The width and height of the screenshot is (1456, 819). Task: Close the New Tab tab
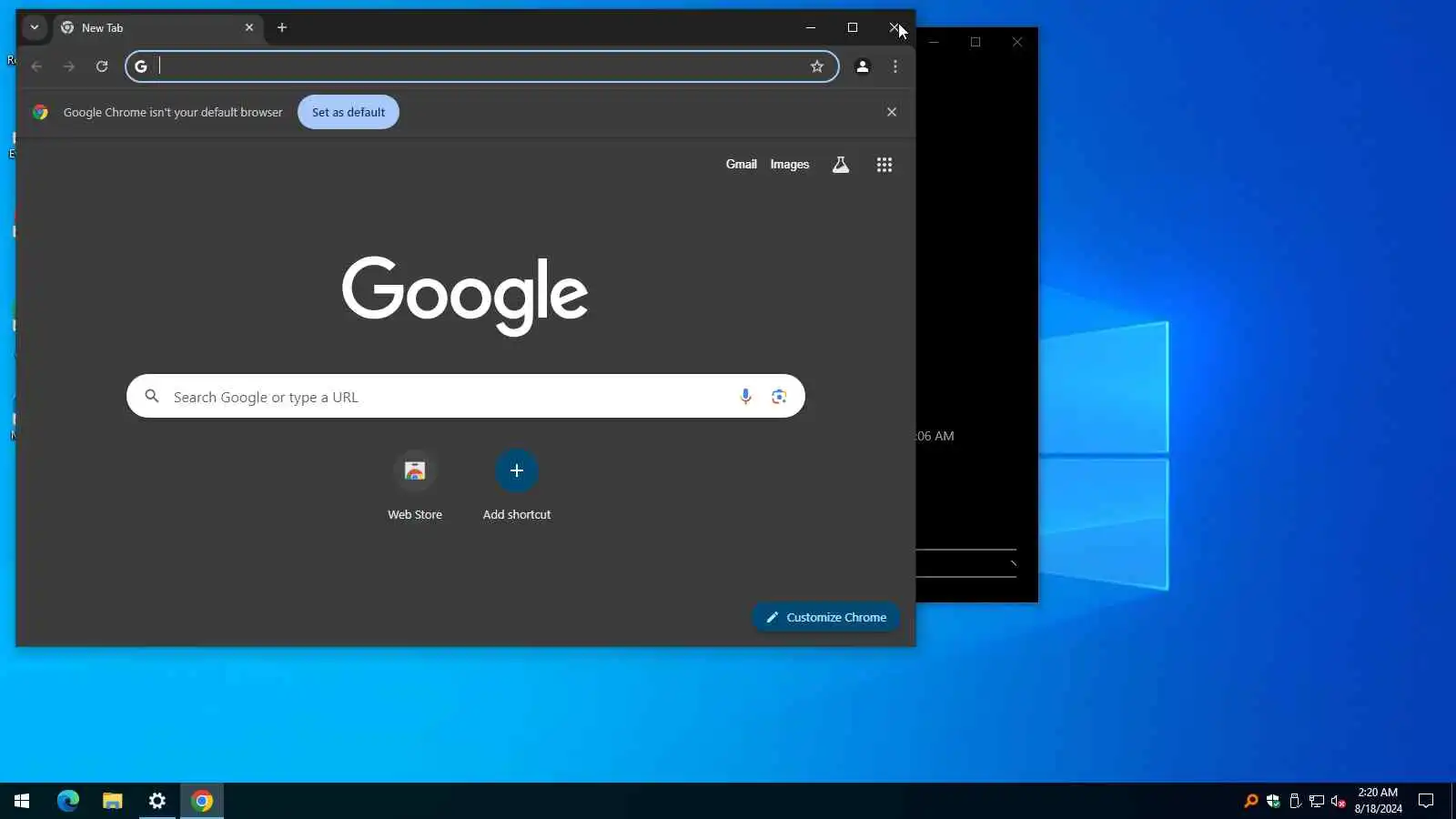[249, 27]
